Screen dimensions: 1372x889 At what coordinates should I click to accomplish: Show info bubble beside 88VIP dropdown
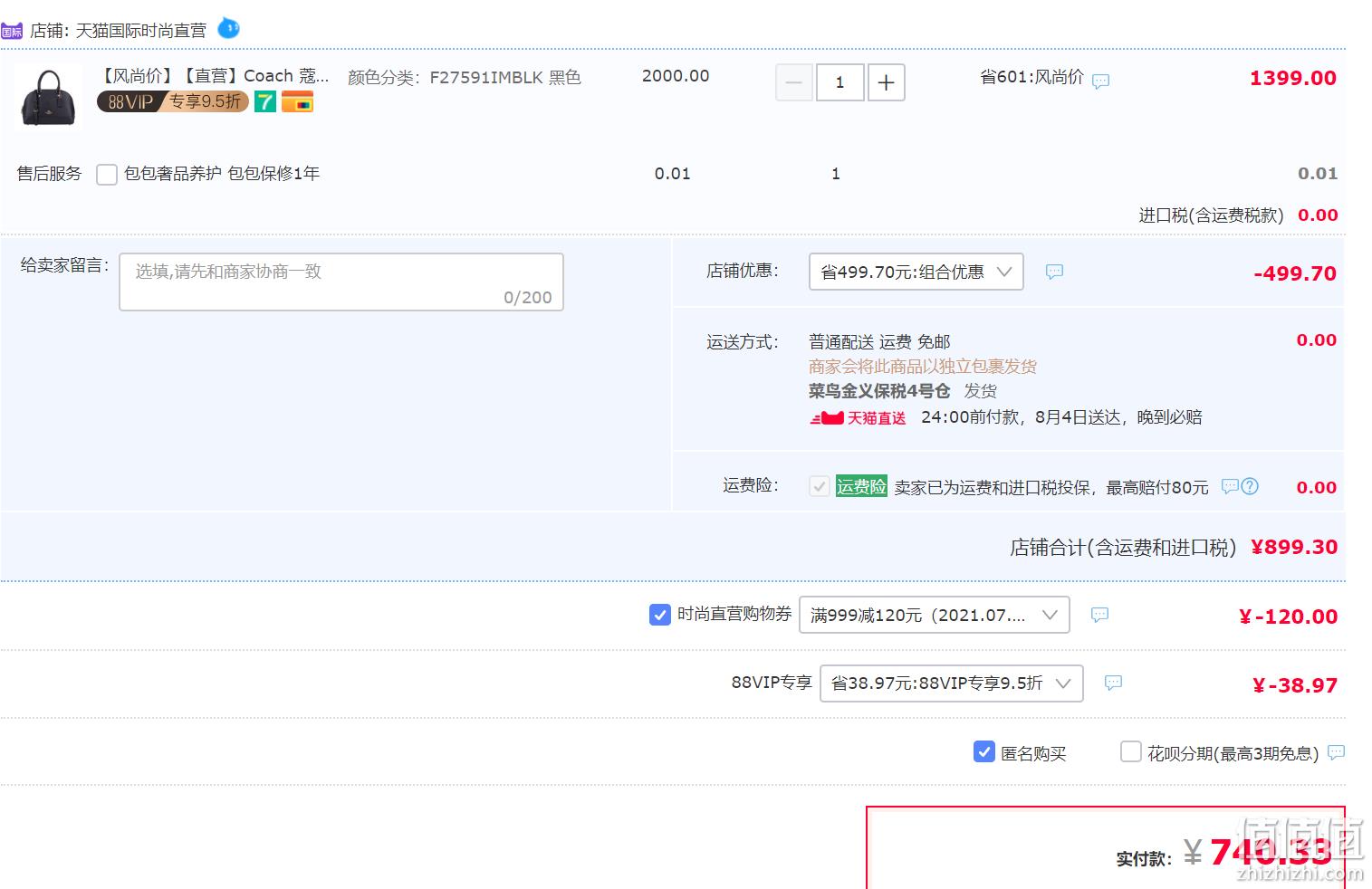(1113, 683)
